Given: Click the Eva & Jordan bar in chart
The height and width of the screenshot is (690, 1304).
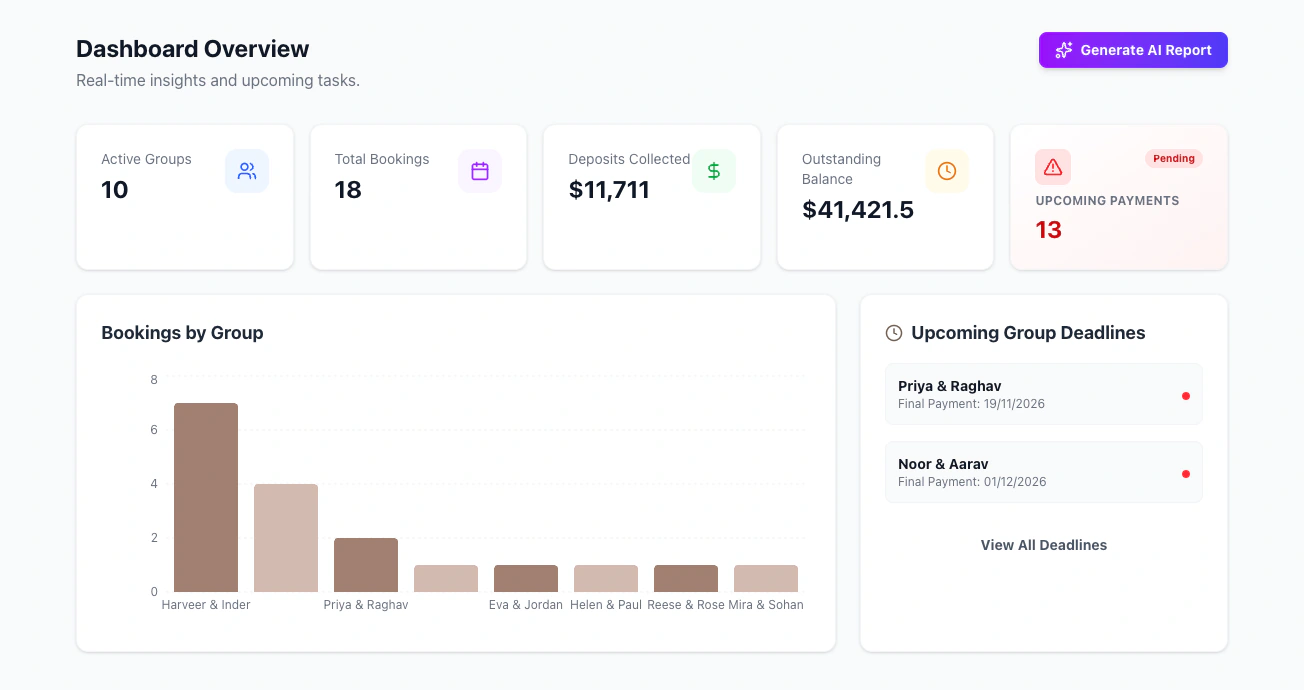Looking at the screenshot, I should coord(526,578).
